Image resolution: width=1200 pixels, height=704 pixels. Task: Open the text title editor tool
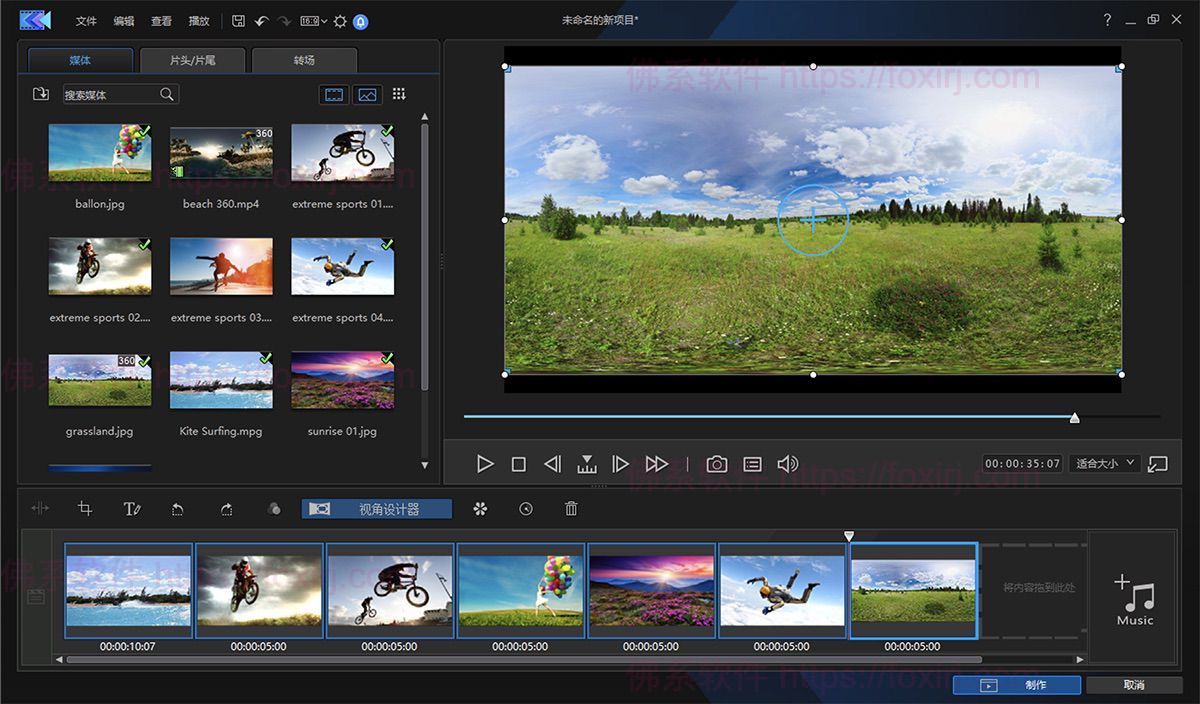click(x=132, y=509)
